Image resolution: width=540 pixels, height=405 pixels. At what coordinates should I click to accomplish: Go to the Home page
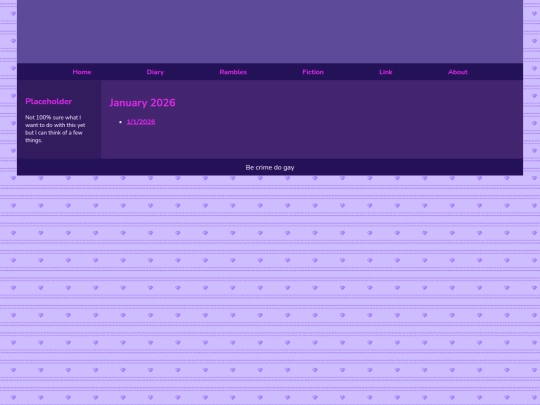pos(82,72)
